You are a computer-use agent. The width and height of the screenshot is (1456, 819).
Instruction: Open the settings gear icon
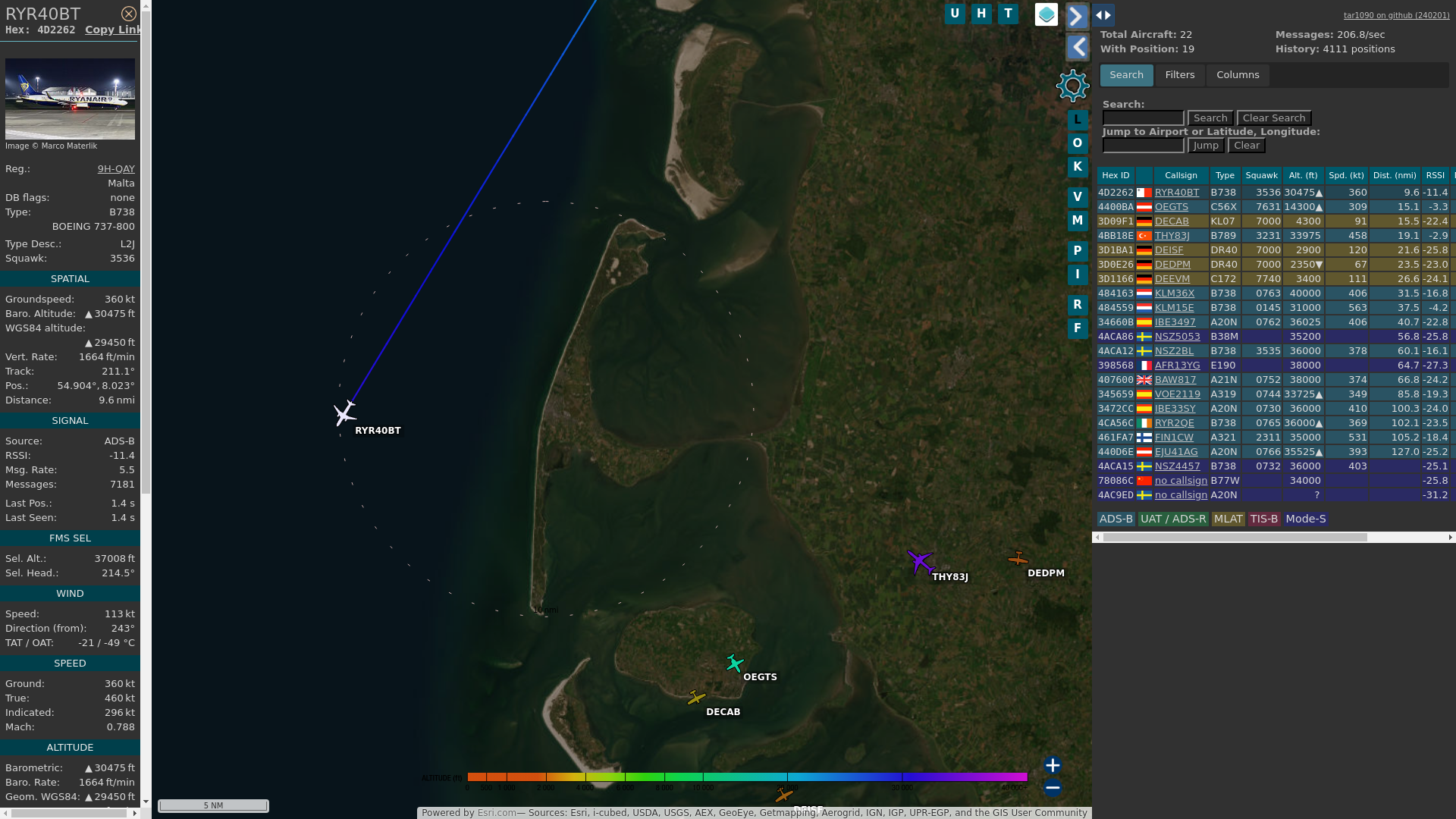coord(1073,86)
